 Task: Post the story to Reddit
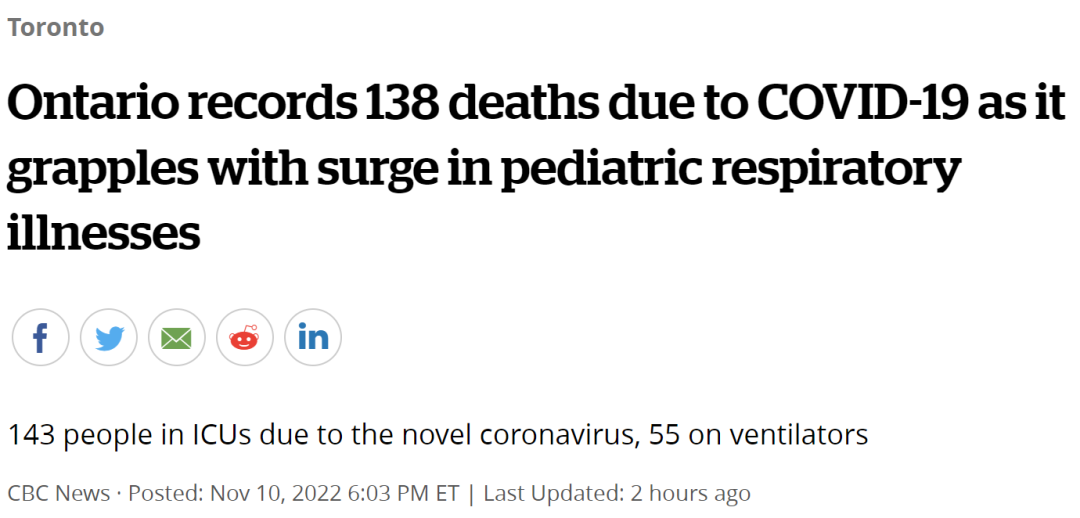pyautogui.click(x=245, y=338)
